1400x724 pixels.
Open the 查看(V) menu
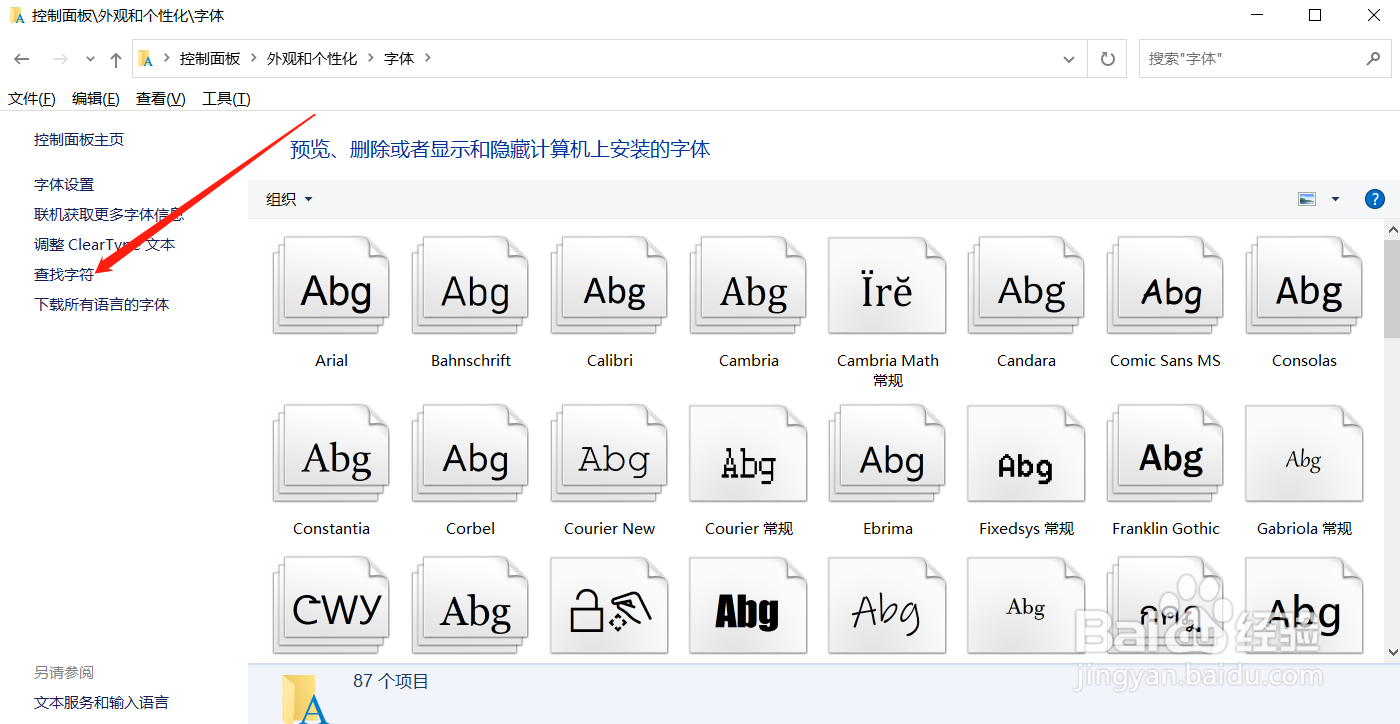pyautogui.click(x=161, y=98)
